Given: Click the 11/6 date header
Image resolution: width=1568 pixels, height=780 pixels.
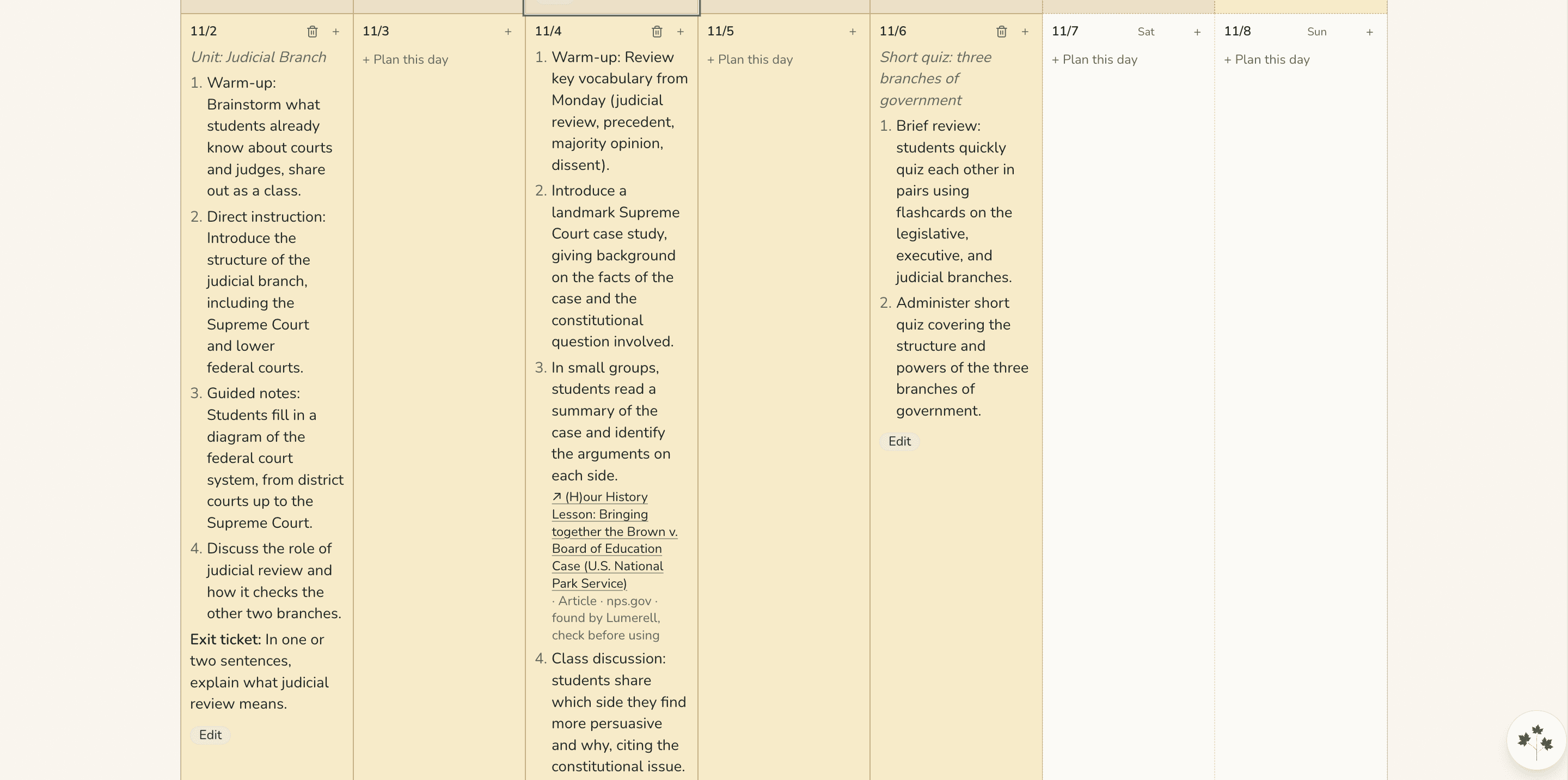Looking at the screenshot, I should pos(892,31).
